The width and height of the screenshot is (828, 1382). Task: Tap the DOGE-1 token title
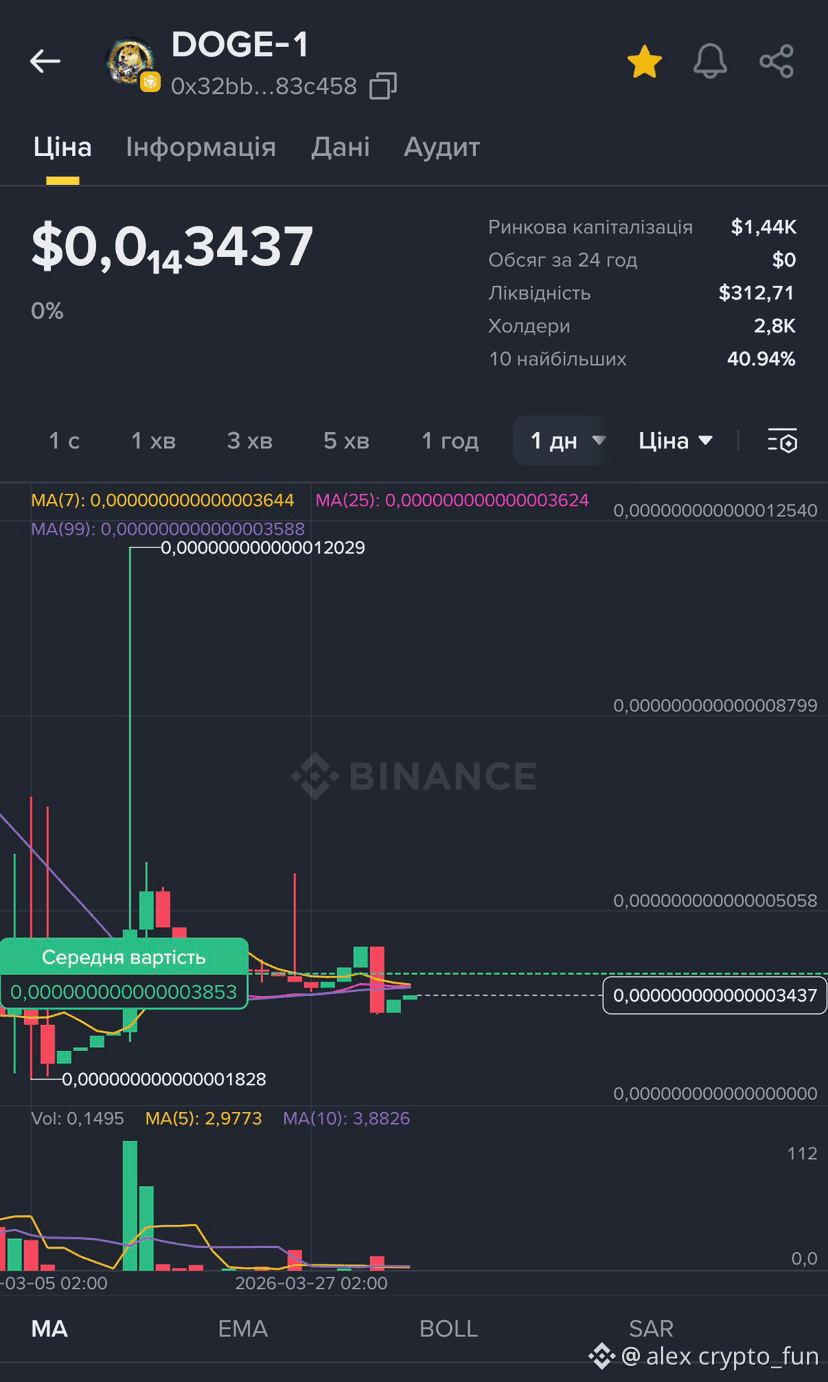pos(240,45)
